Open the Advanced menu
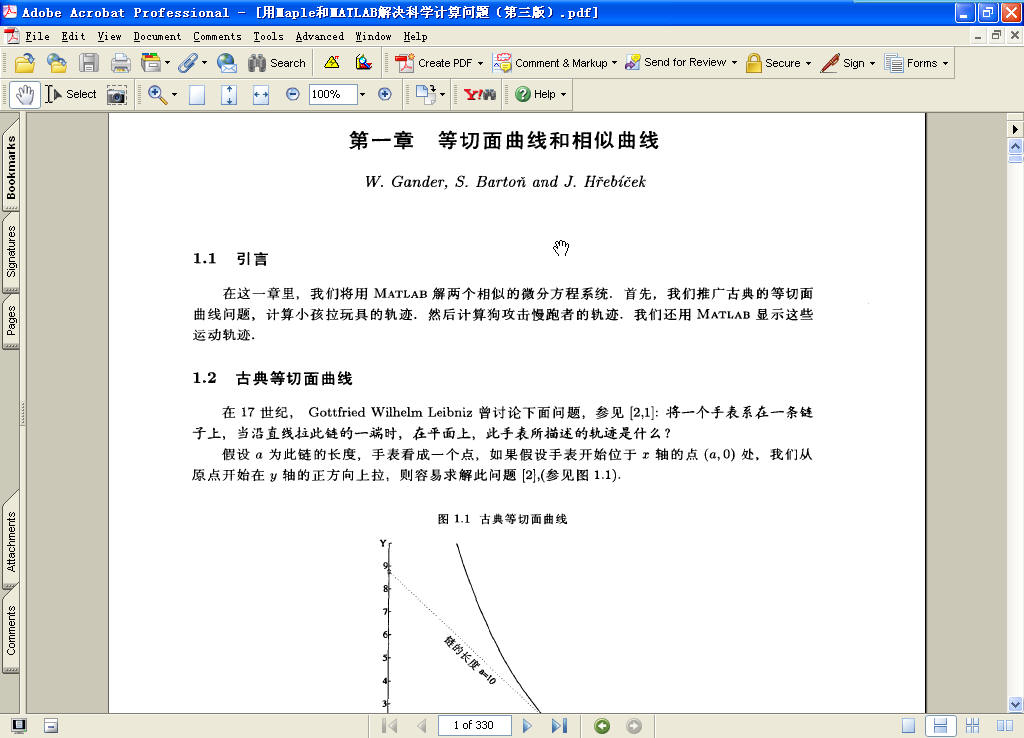This screenshot has height=738, width=1024. click(319, 37)
